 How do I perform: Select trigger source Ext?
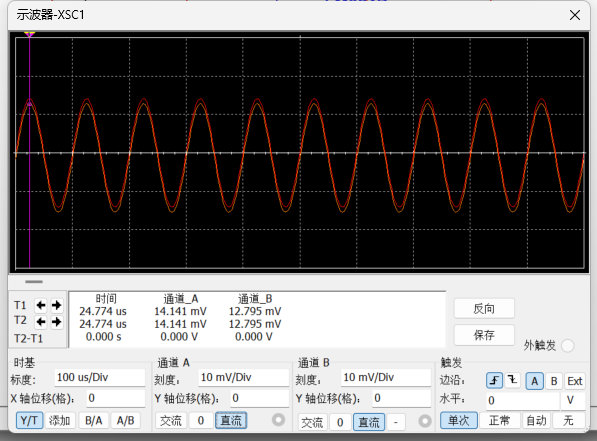point(575,381)
